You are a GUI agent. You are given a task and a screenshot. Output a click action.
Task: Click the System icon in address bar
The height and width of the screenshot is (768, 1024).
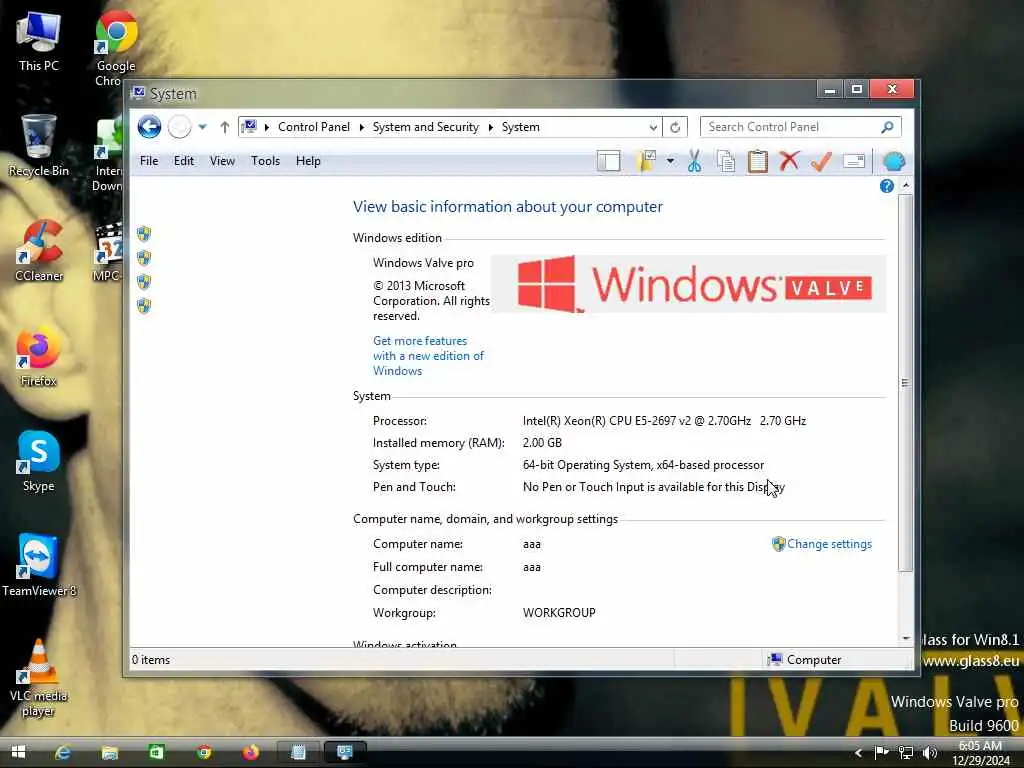point(249,127)
